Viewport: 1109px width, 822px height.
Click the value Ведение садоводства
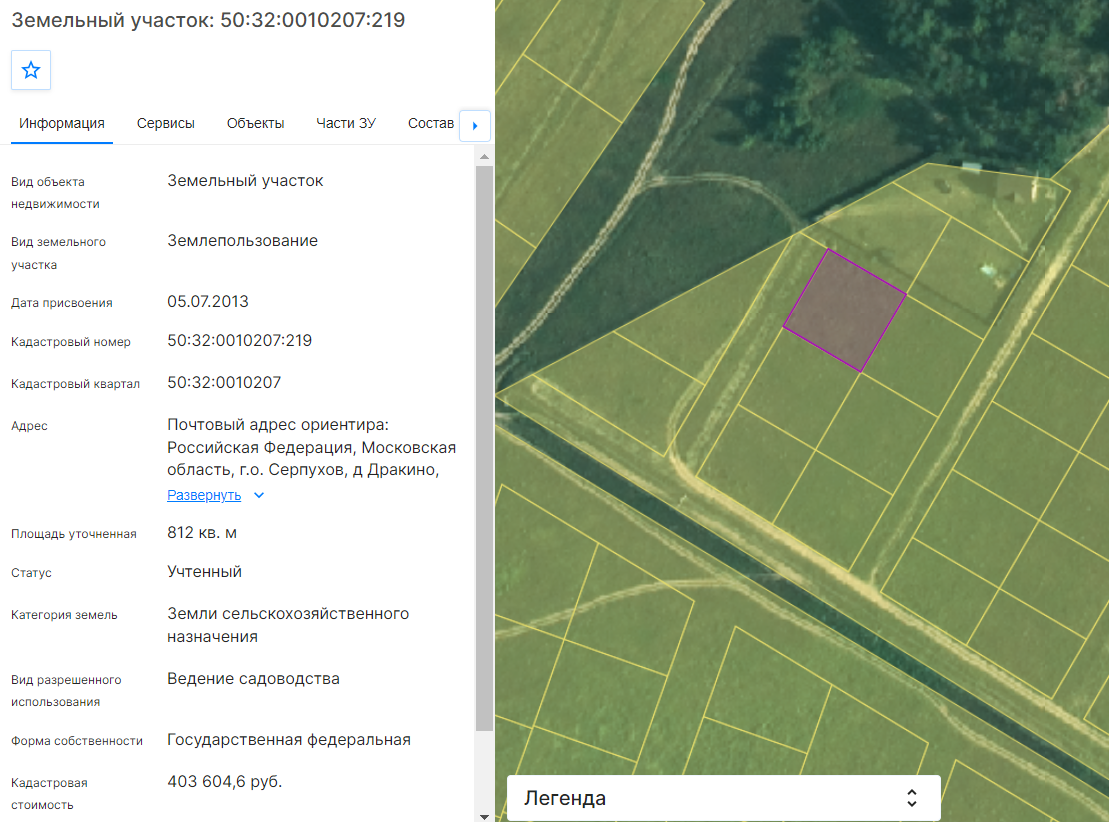pos(253,678)
